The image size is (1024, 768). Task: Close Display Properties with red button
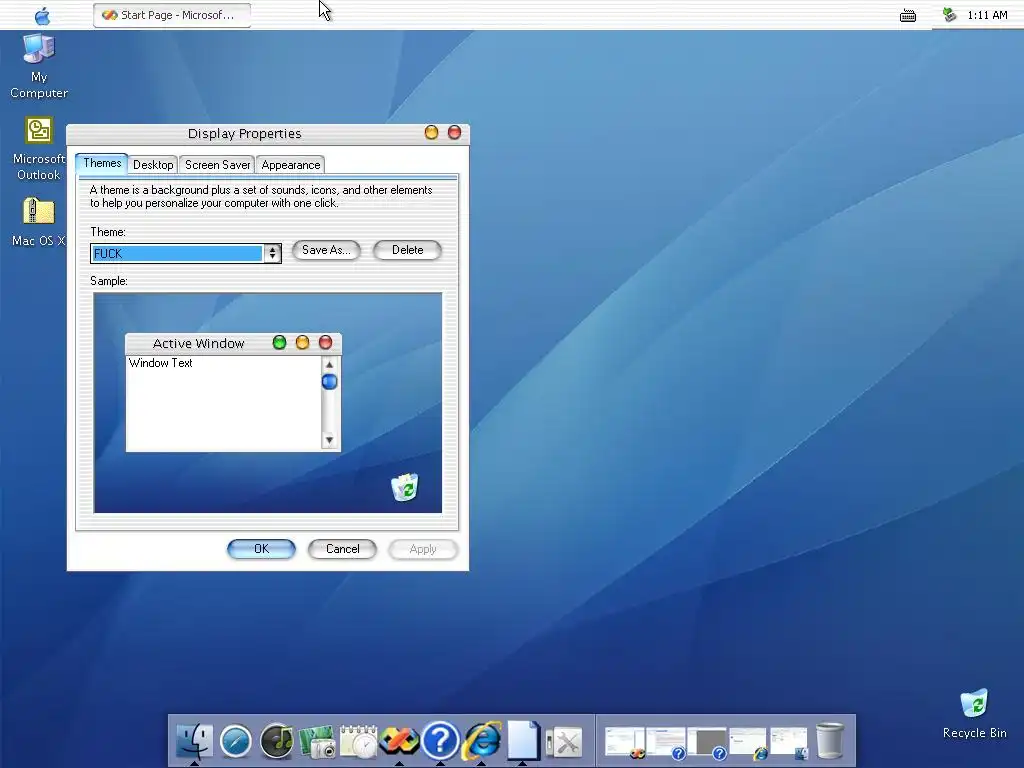point(455,133)
